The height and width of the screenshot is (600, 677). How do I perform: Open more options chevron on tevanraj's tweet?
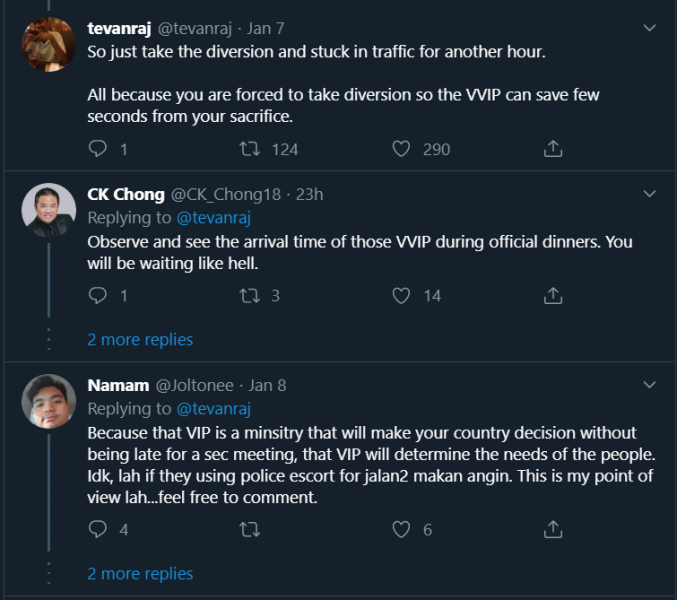pos(648,26)
